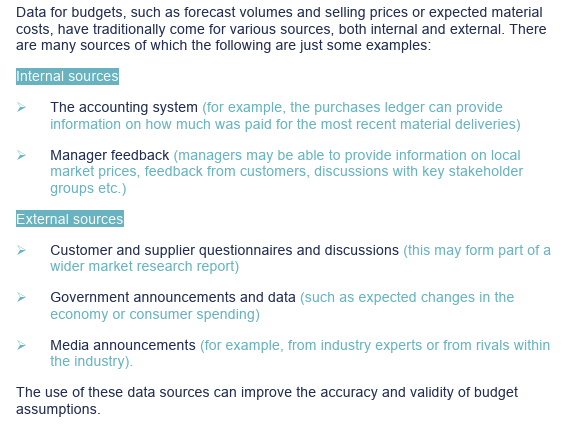Click the opening paragraph starting Data for budgets
Viewport: 568px width, 424px height.
[281, 29]
